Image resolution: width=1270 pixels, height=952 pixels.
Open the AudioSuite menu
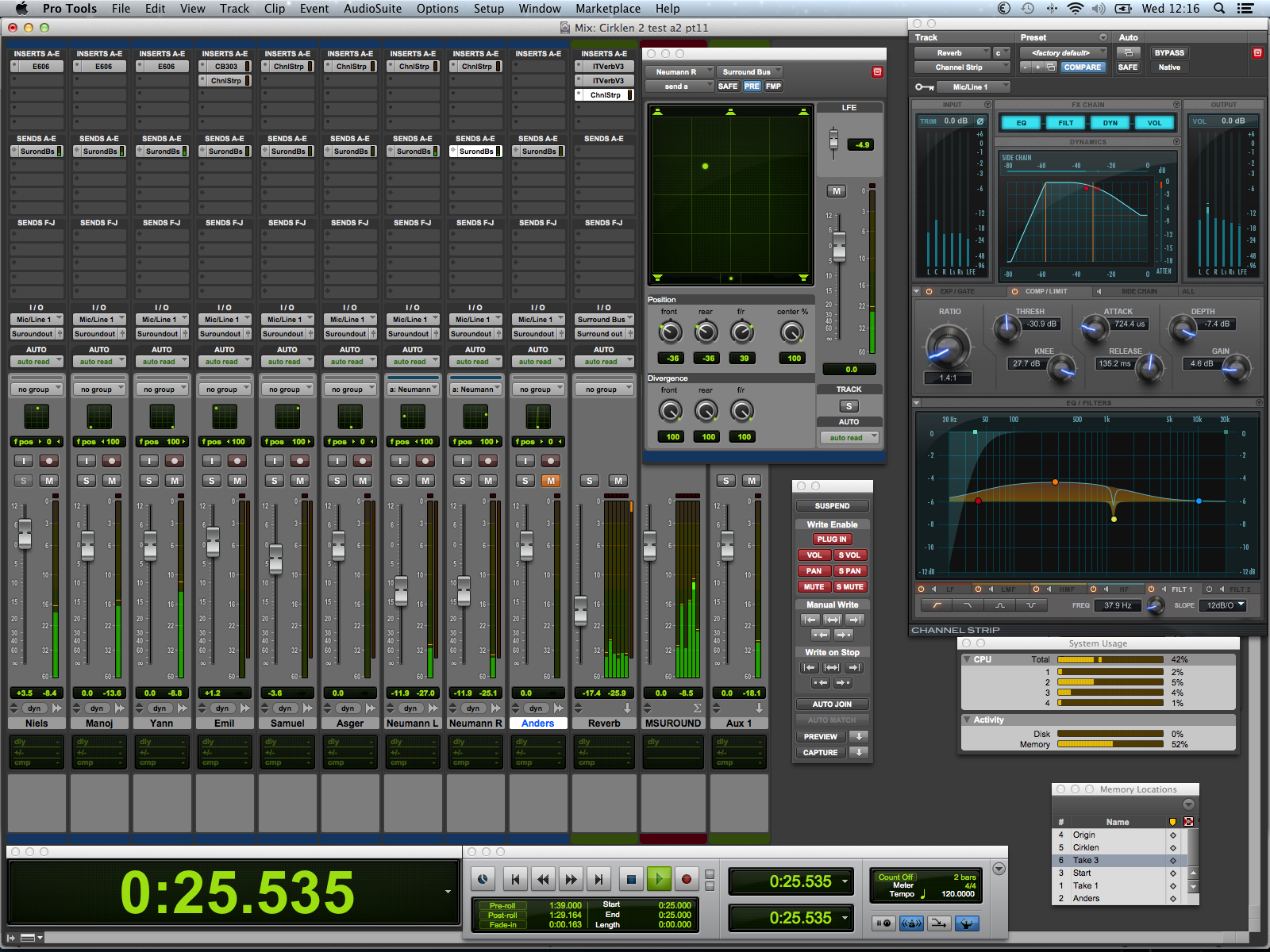point(372,9)
